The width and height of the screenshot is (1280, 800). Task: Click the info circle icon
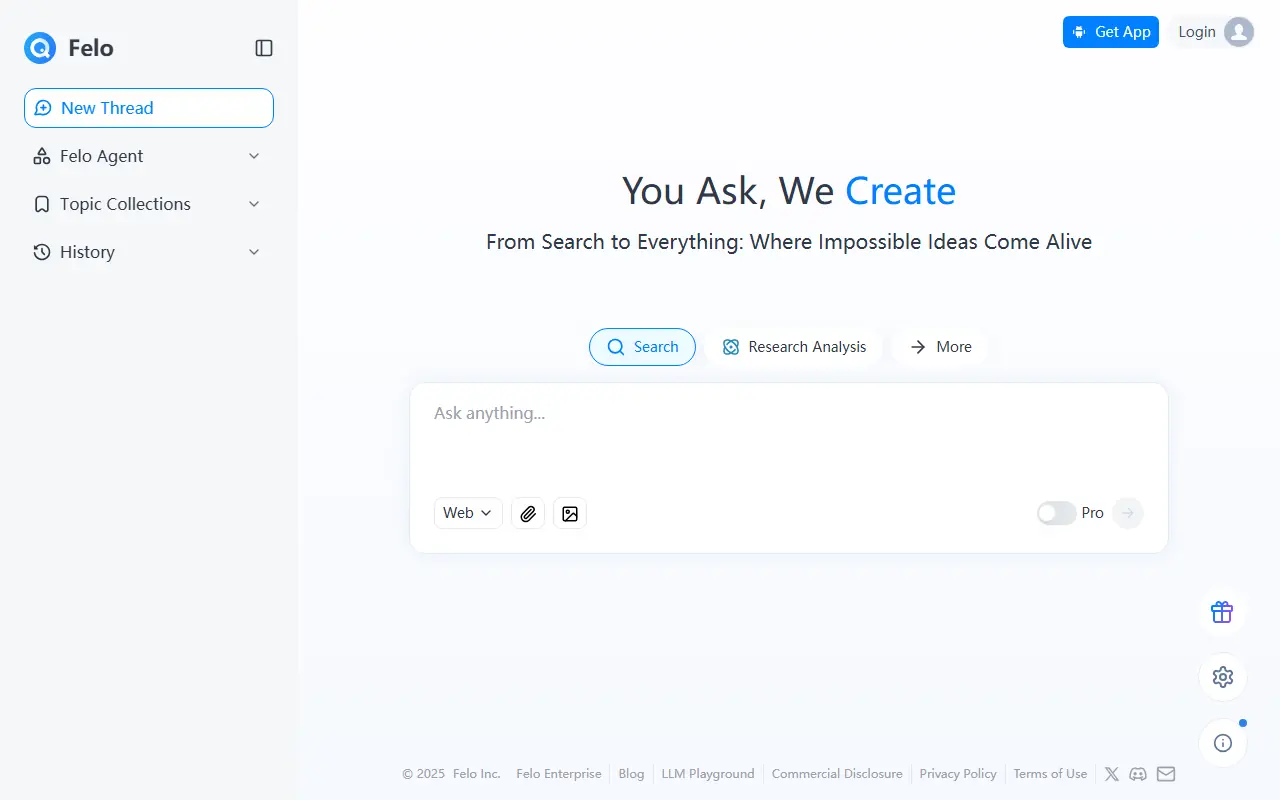1222,743
